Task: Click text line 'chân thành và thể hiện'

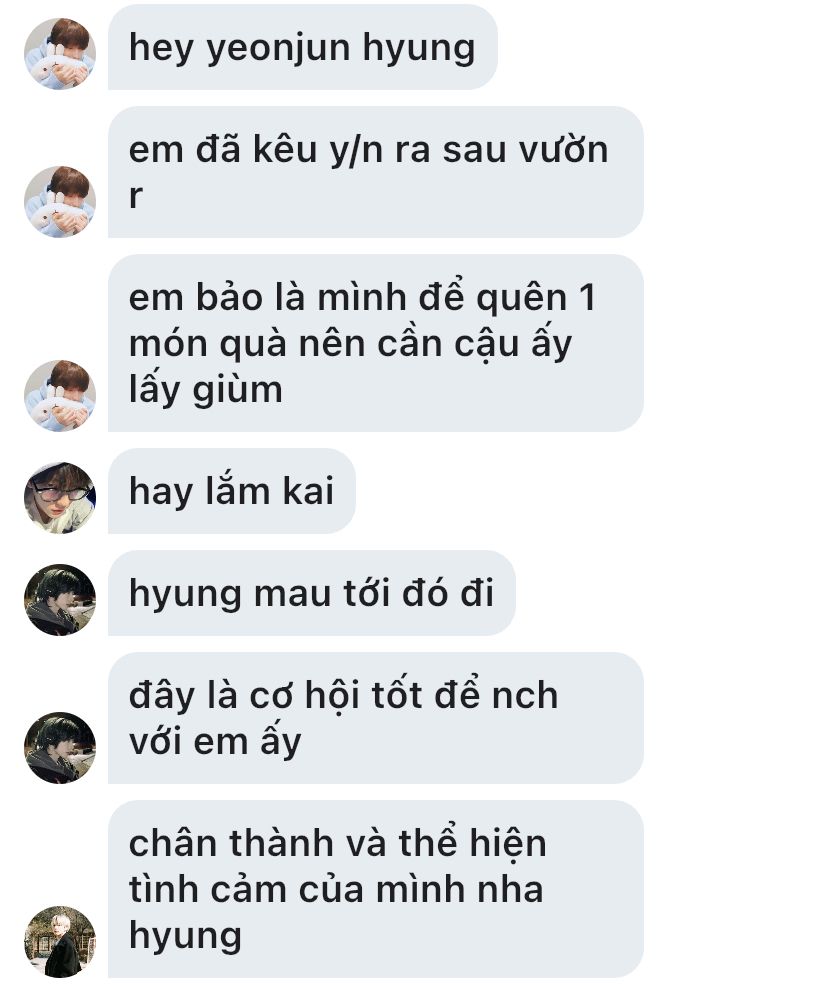Action: point(337,843)
